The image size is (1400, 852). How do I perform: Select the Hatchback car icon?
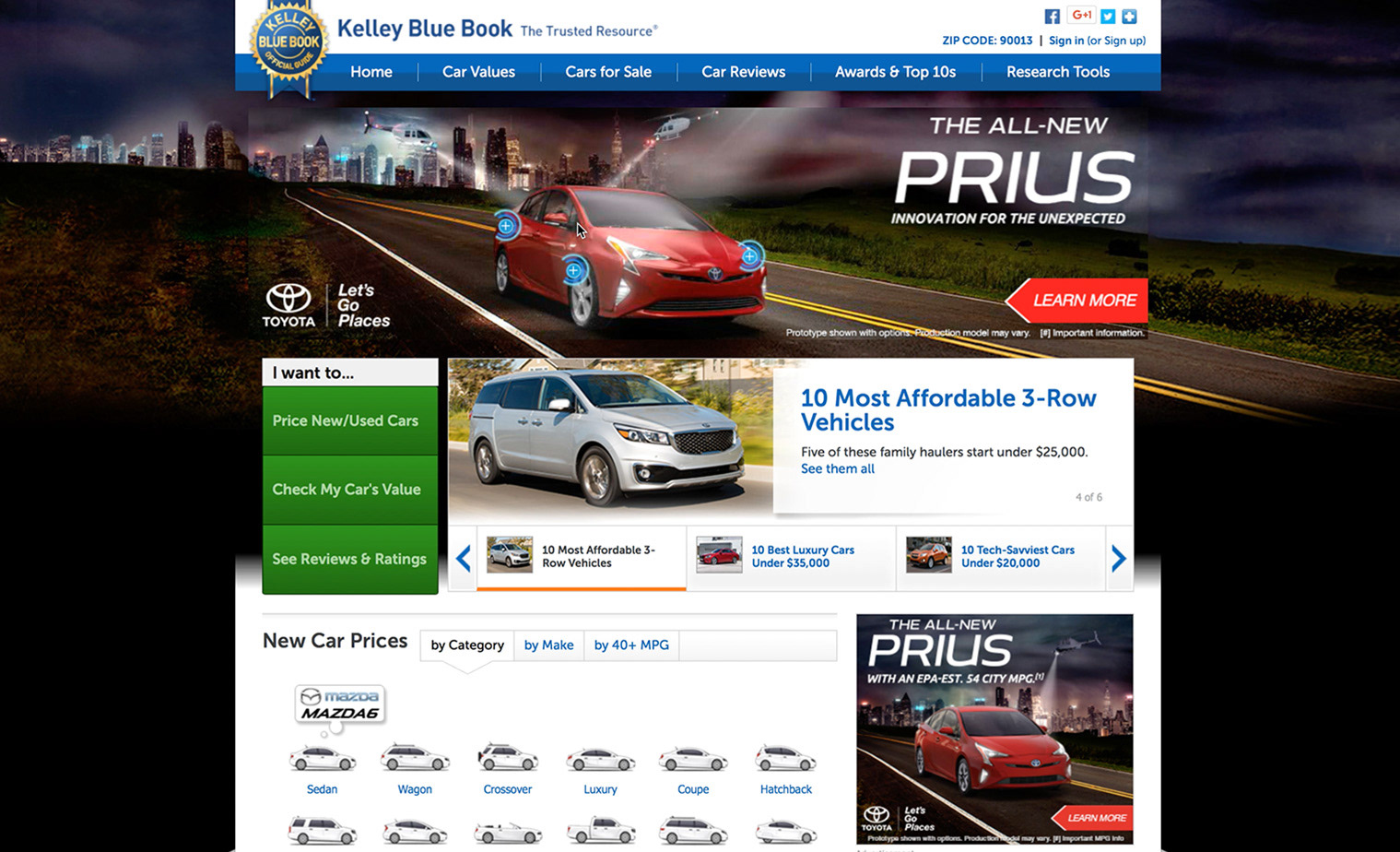785,759
